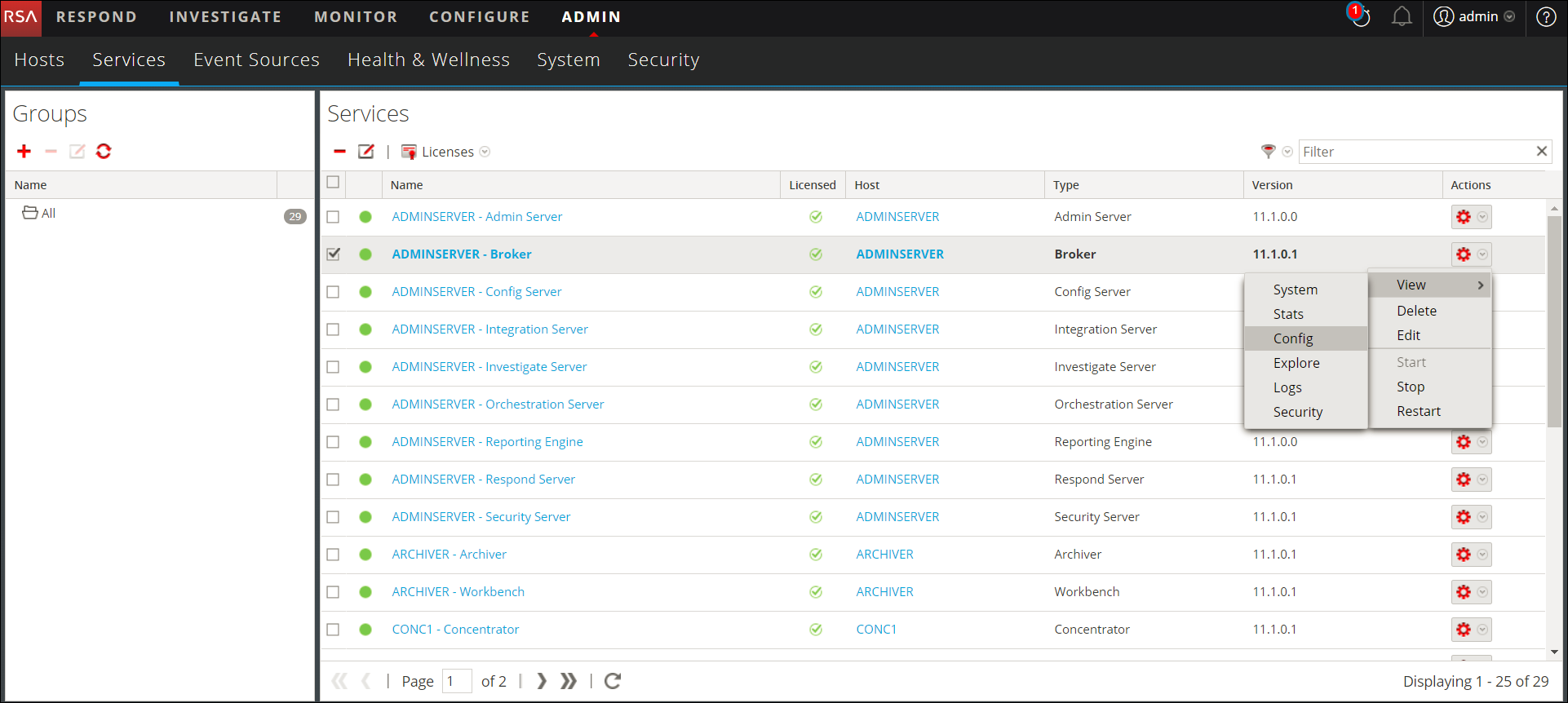1568x703 pixels.
Task: Click into the Filter text field
Action: [1415, 152]
